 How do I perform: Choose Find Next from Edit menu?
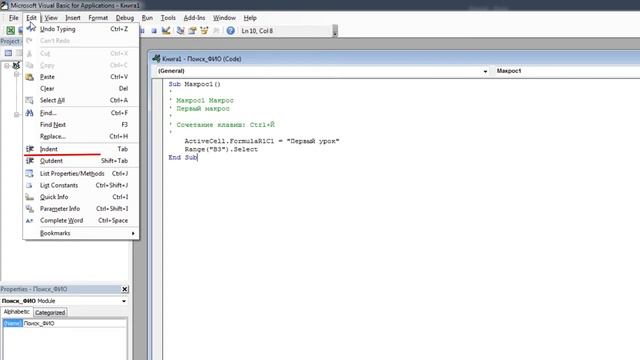coord(81,124)
